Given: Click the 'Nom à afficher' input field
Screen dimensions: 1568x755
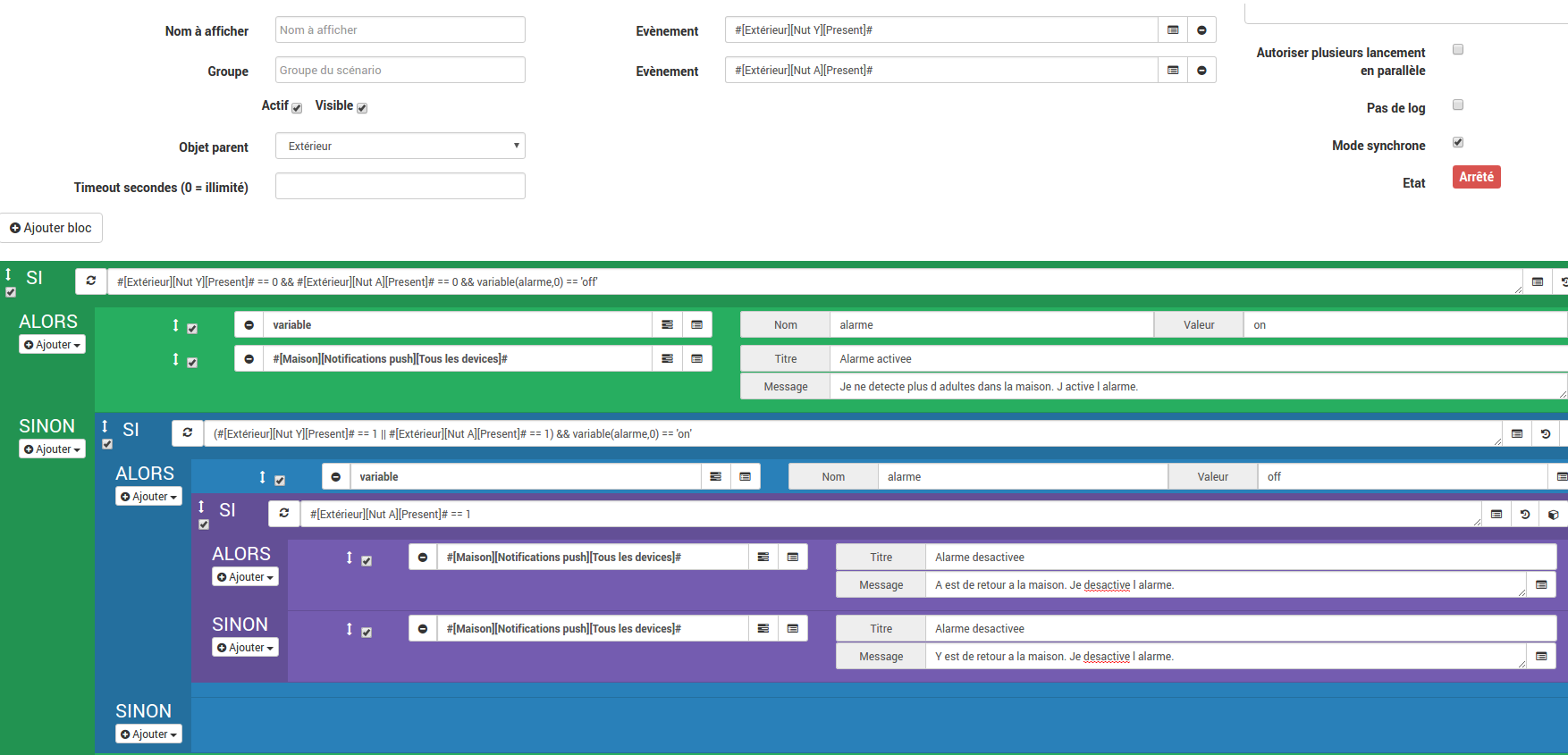Looking at the screenshot, I should [x=400, y=30].
